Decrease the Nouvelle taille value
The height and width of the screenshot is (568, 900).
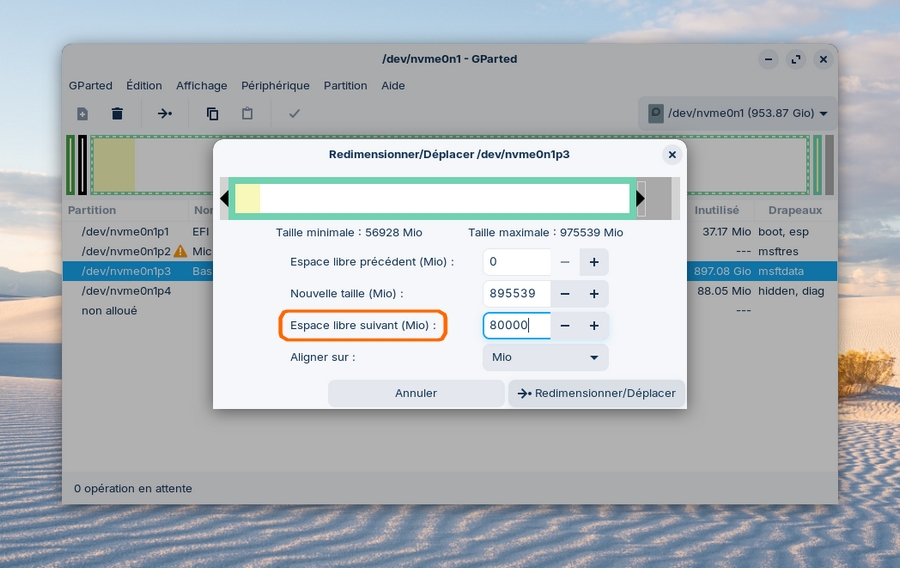(565, 294)
